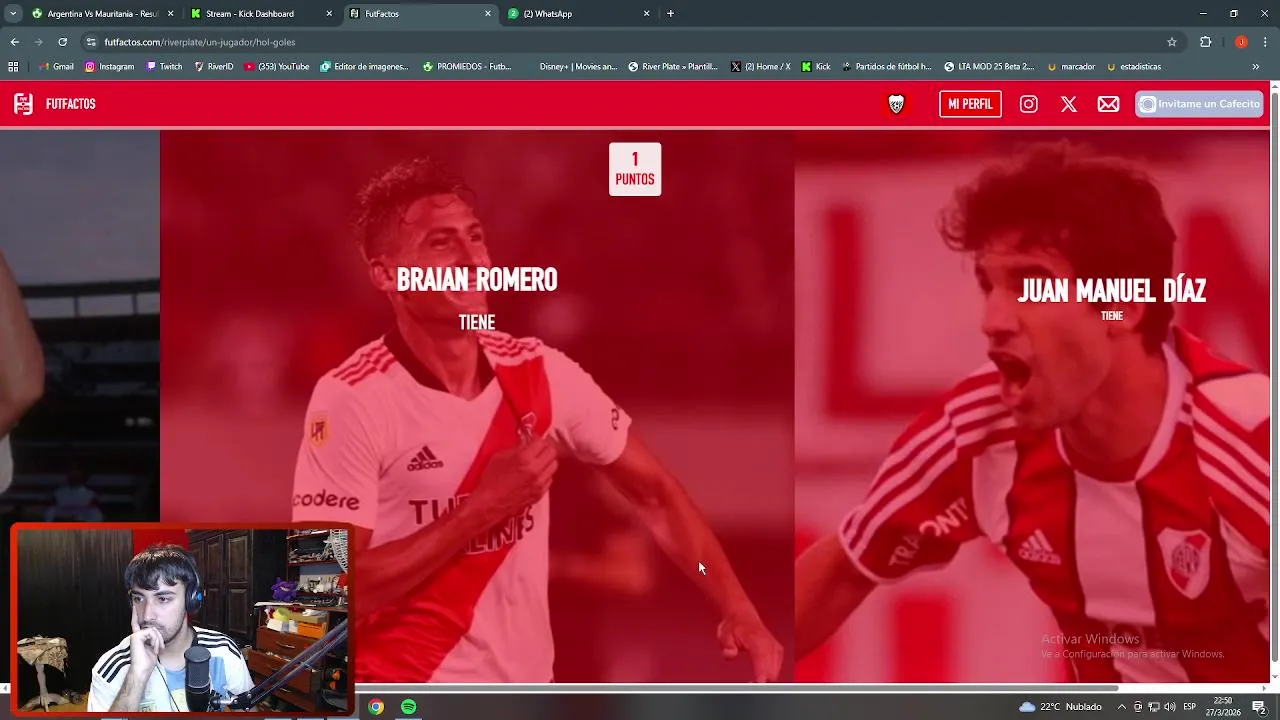Bookmark this page with the star icon
The height and width of the screenshot is (720, 1280).
click(x=1172, y=42)
